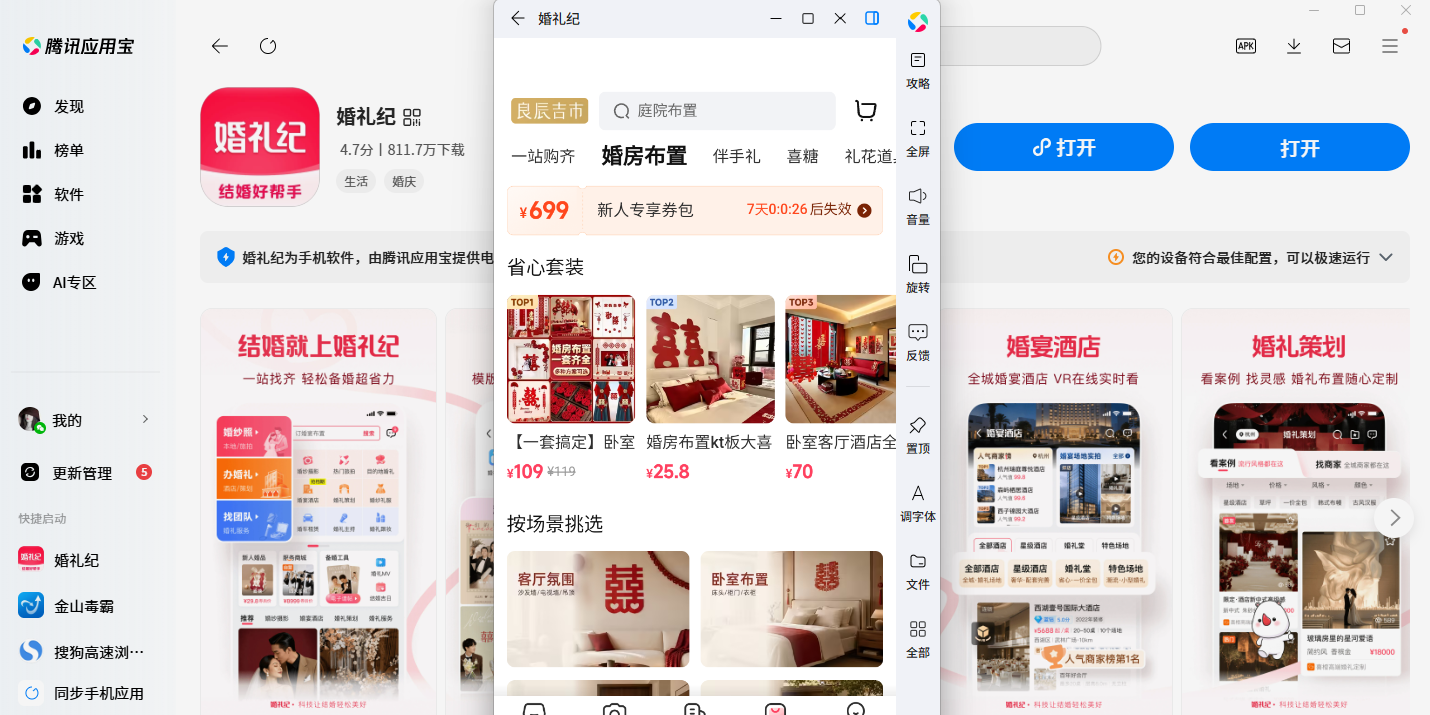
Task: Open the 新人专享券包 coupon arrow
Action: click(865, 210)
